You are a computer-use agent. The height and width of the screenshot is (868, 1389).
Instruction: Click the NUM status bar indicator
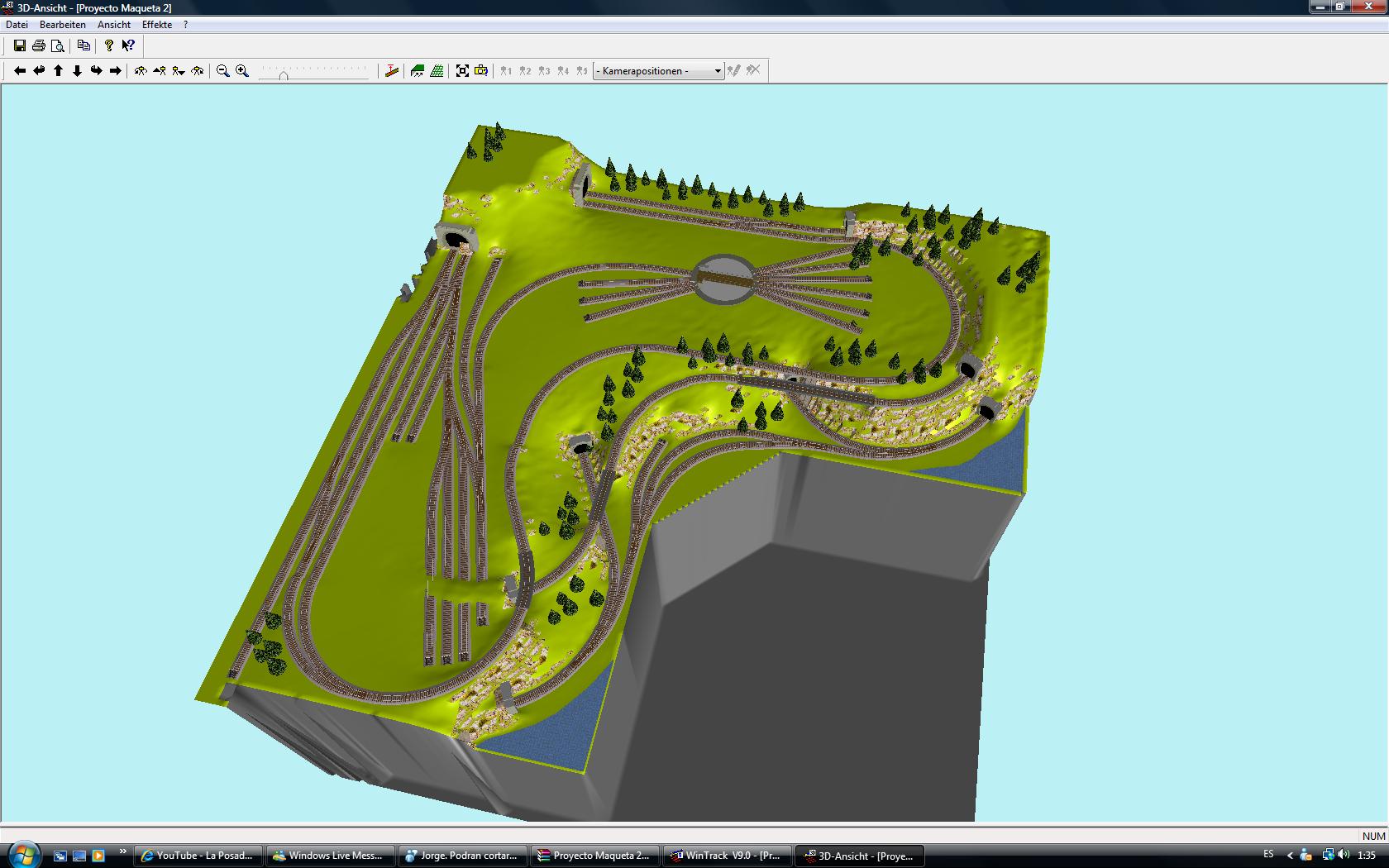[1373, 836]
